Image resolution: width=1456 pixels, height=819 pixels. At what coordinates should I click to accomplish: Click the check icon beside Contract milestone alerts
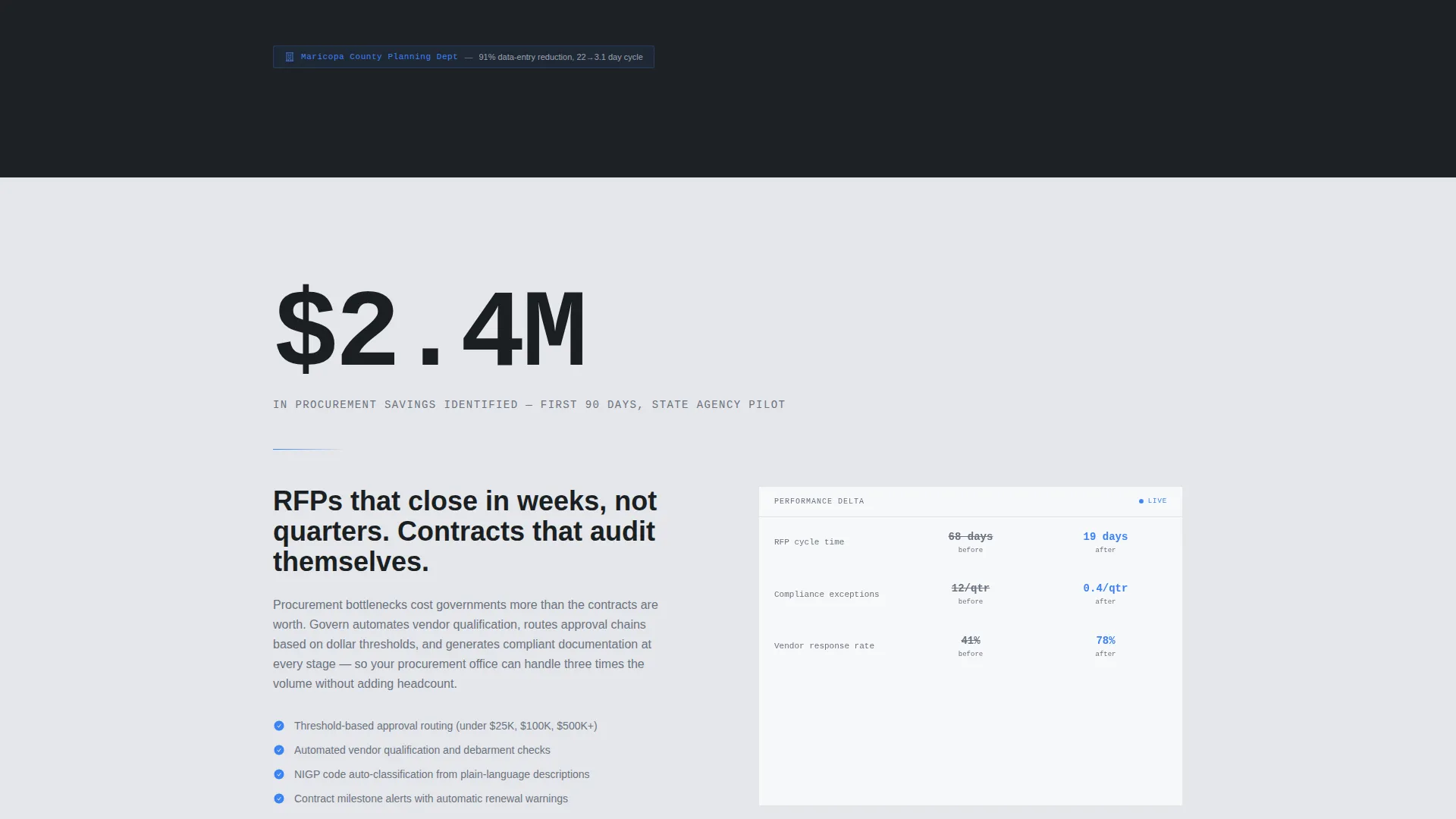(279, 799)
